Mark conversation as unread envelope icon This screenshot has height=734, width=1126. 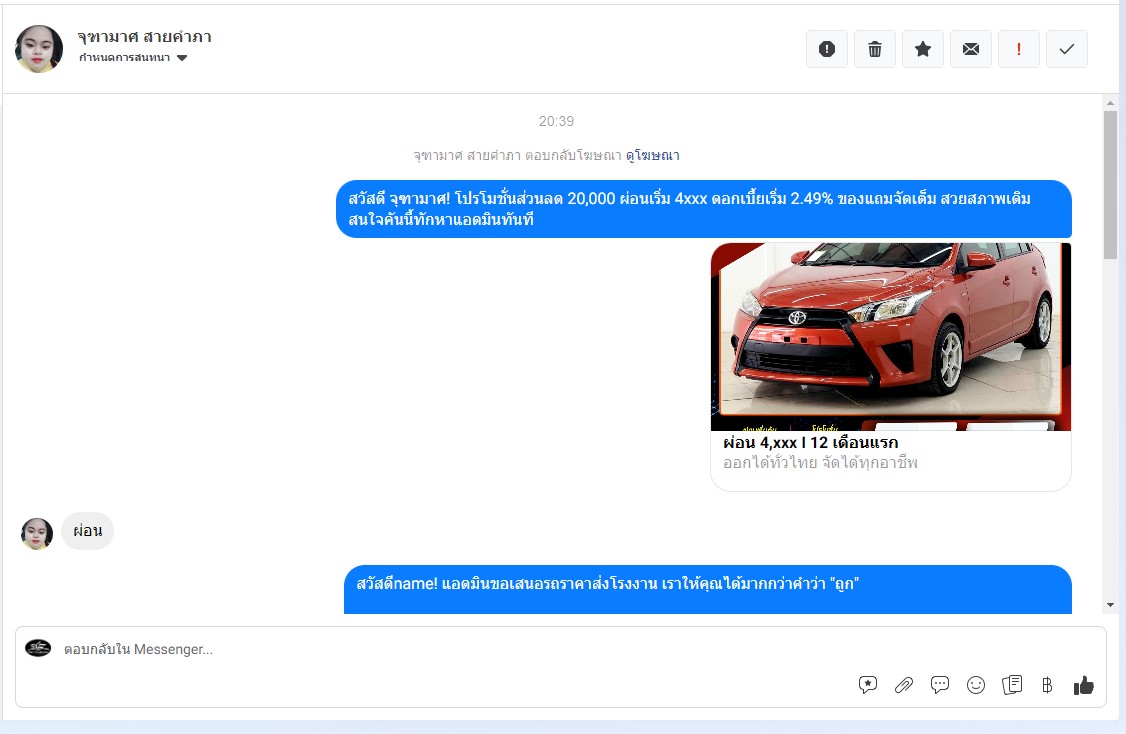(971, 49)
